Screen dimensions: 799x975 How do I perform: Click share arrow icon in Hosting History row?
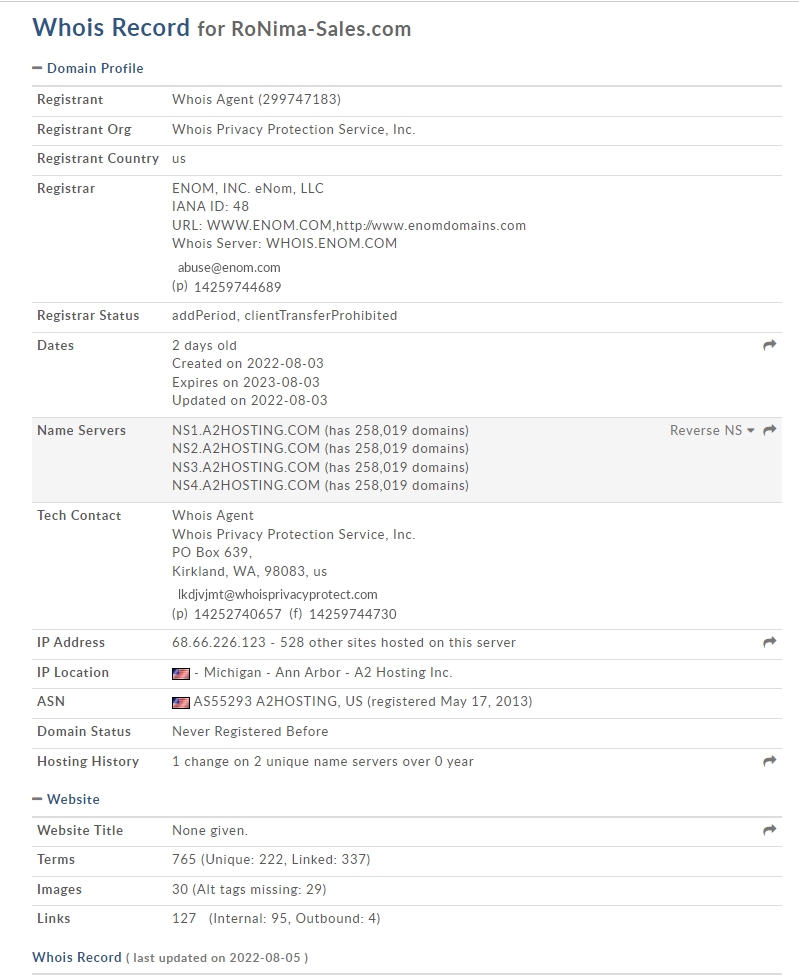click(x=770, y=761)
